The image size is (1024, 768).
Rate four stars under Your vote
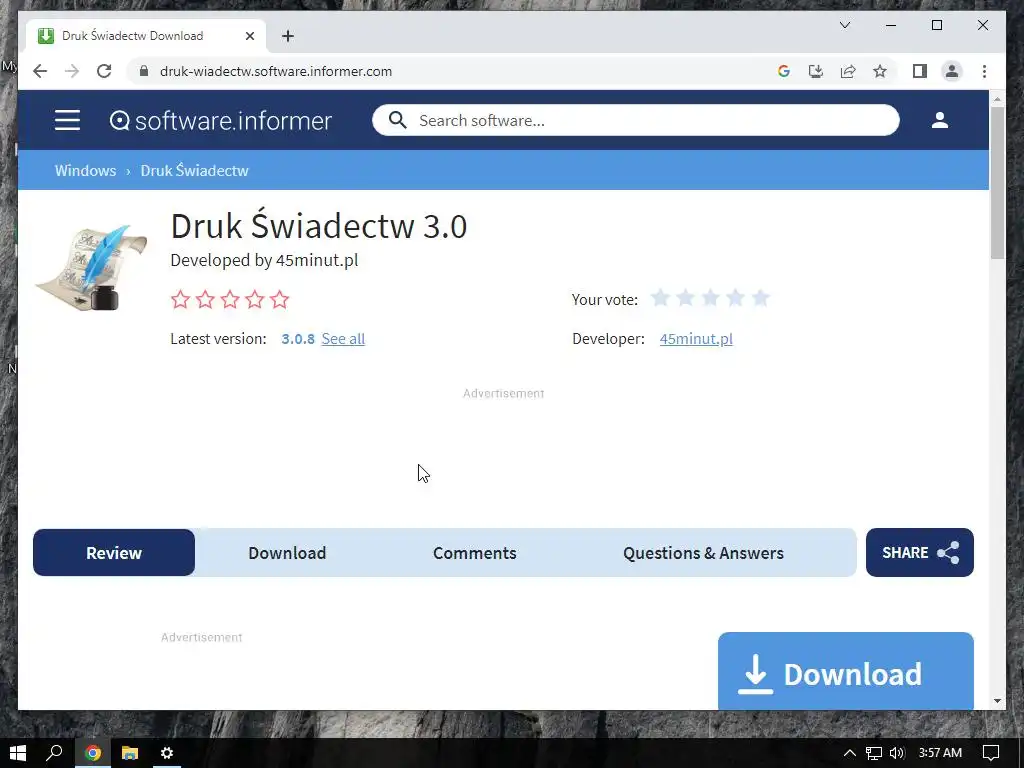pyautogui.click(x=735, y=298)
